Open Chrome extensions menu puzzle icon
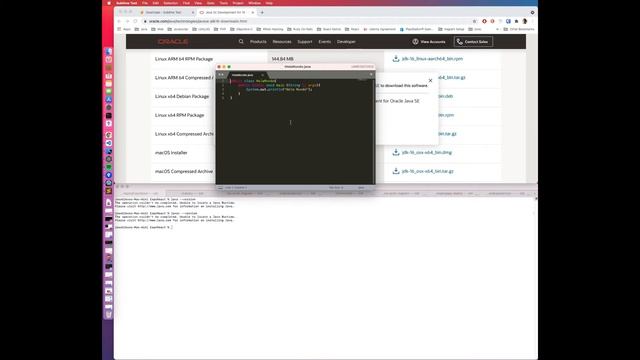640x360 pixels. click(516, 21)
